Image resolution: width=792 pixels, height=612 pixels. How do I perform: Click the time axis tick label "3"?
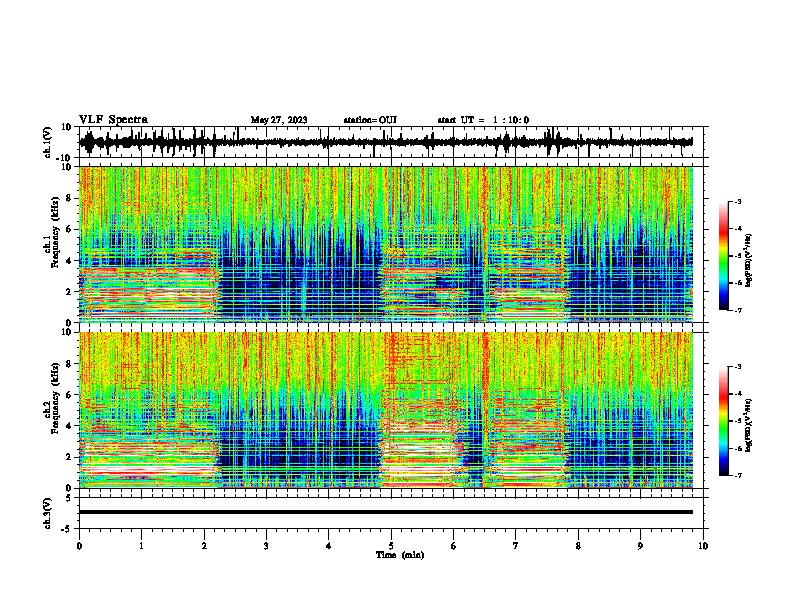(x=266, y=546)
